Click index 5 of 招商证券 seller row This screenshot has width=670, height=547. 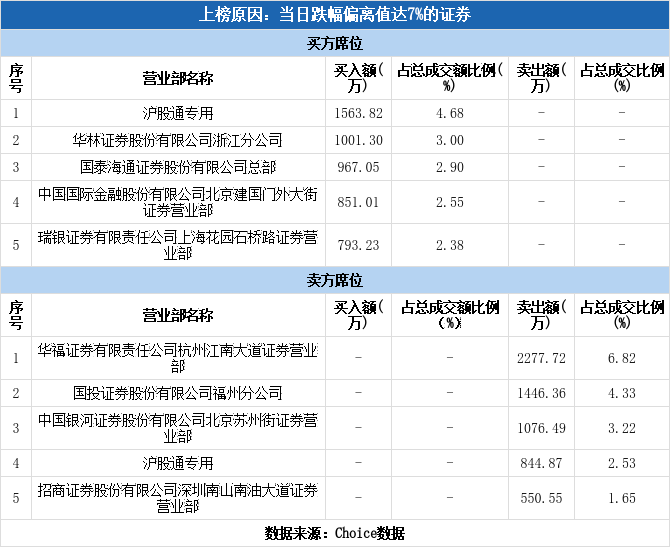click(16, 498)
